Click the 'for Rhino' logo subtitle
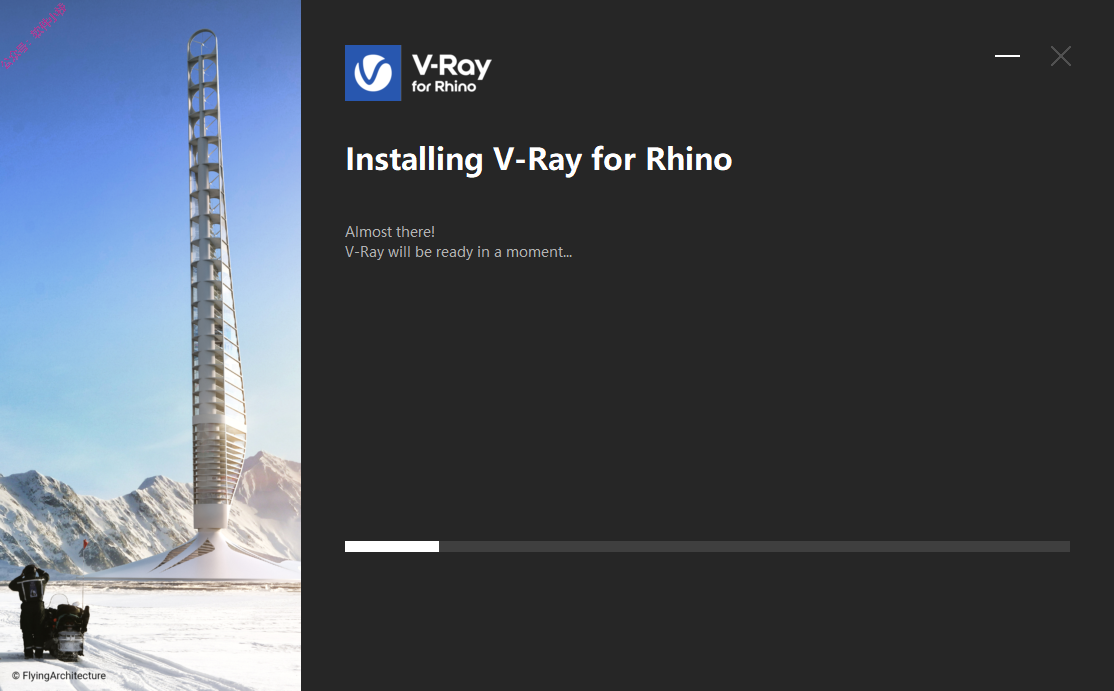The height and width of the screenshot is (691, 1114). point(444,87)
